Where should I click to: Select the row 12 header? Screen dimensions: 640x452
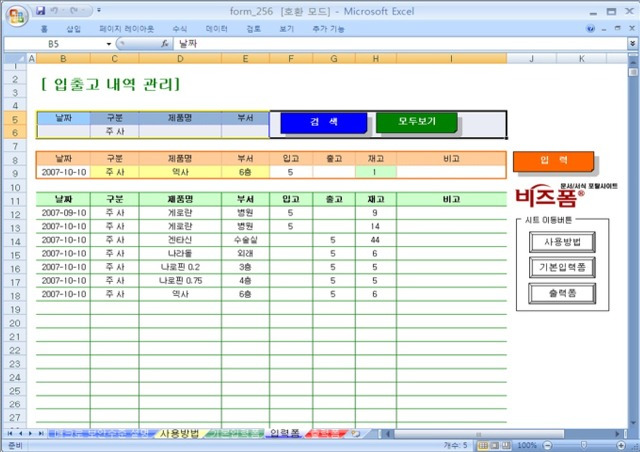click(x=15, y=214)
